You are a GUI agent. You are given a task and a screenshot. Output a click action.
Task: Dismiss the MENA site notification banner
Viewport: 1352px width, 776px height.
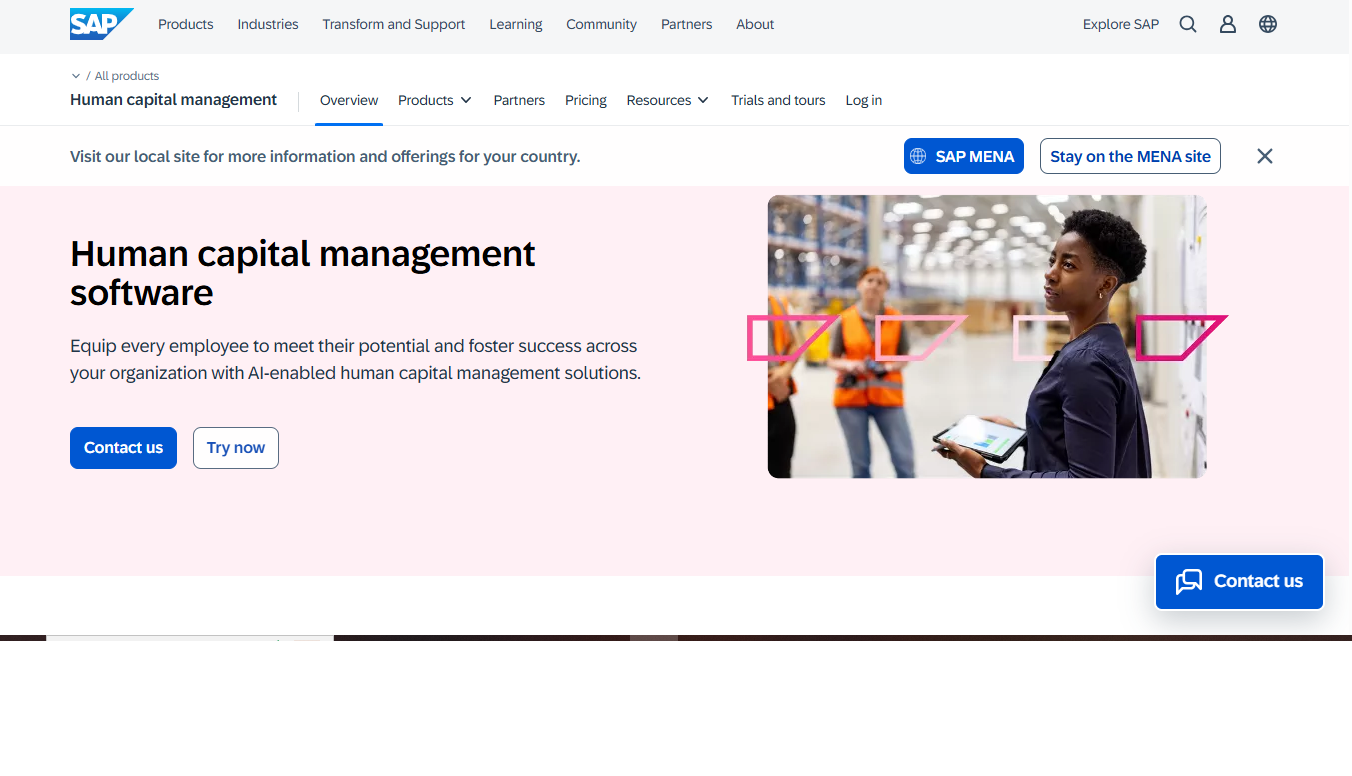tap(1264, 156)
